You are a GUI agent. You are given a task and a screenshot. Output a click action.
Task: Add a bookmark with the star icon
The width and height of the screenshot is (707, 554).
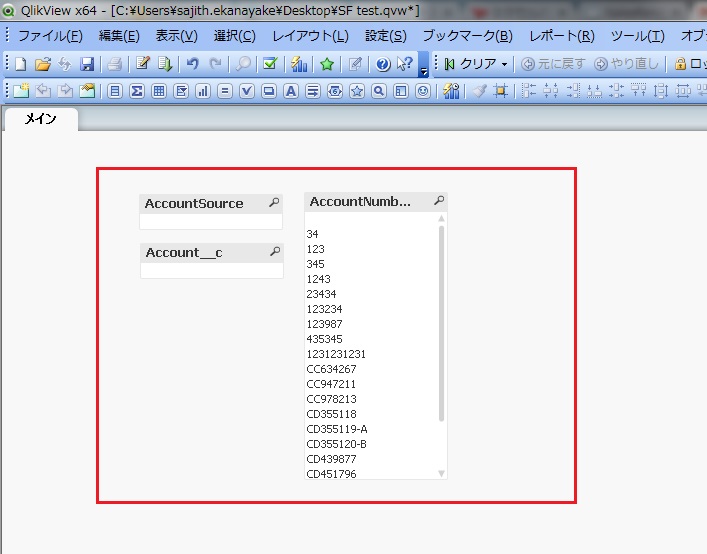[x=327, y=64]
